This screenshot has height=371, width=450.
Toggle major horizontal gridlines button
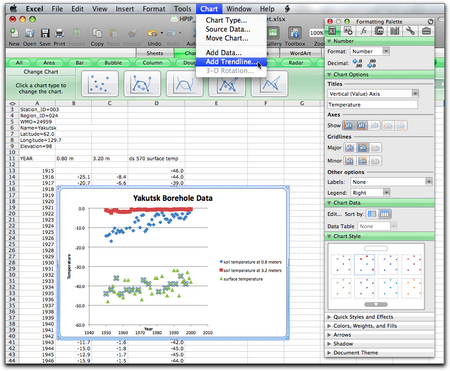(350, 147)
